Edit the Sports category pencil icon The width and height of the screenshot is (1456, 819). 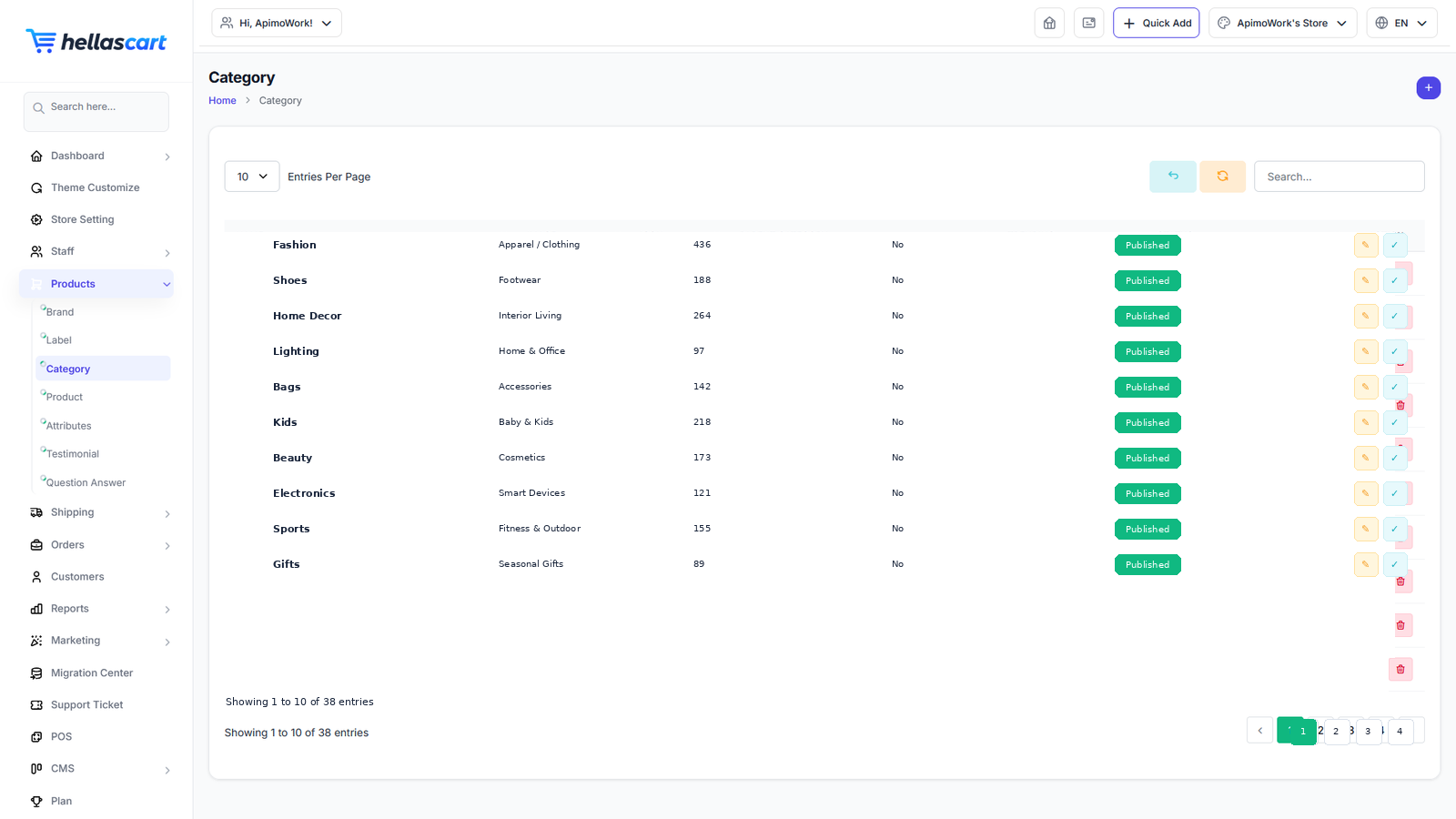tap(1366, 529)
